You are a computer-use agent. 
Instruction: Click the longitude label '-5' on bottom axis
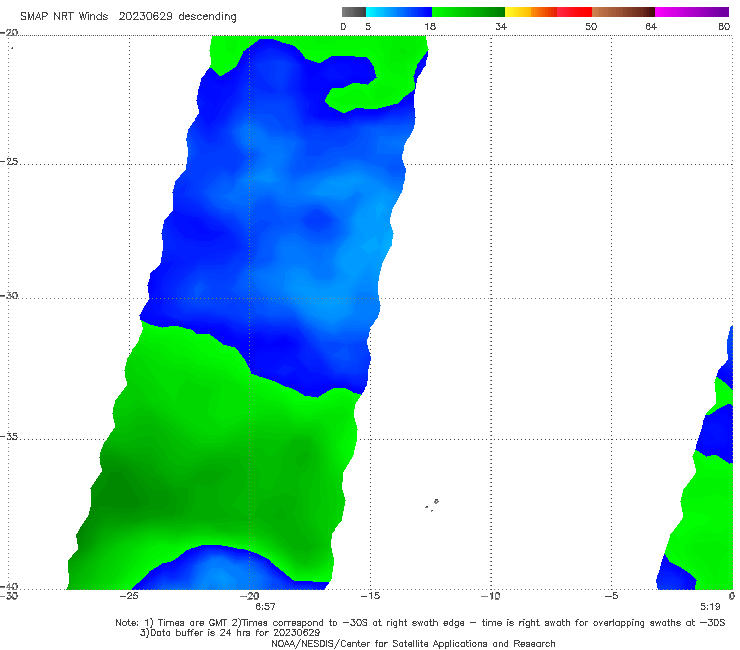[611, 596]
